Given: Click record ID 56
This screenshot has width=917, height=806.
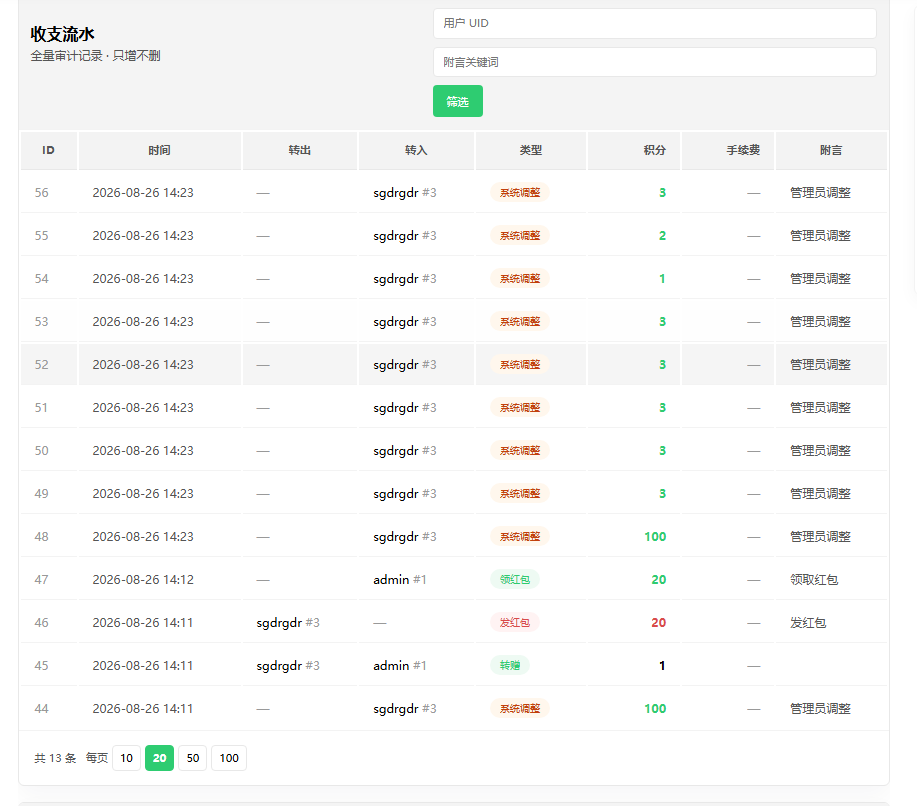Looking at the screenshot, I should click(x=42, y=192).
